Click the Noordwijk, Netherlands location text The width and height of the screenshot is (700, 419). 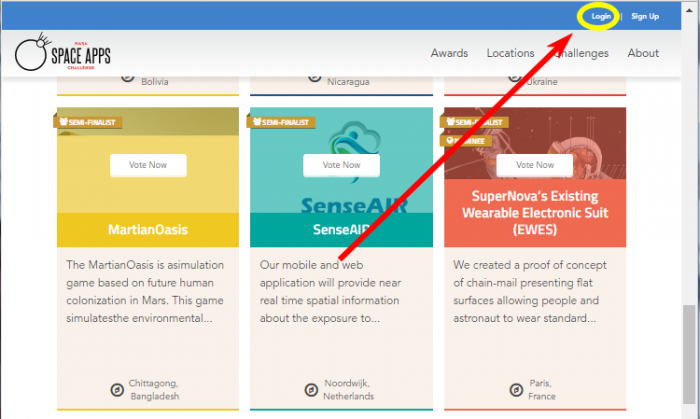click(x=348, y=390)
